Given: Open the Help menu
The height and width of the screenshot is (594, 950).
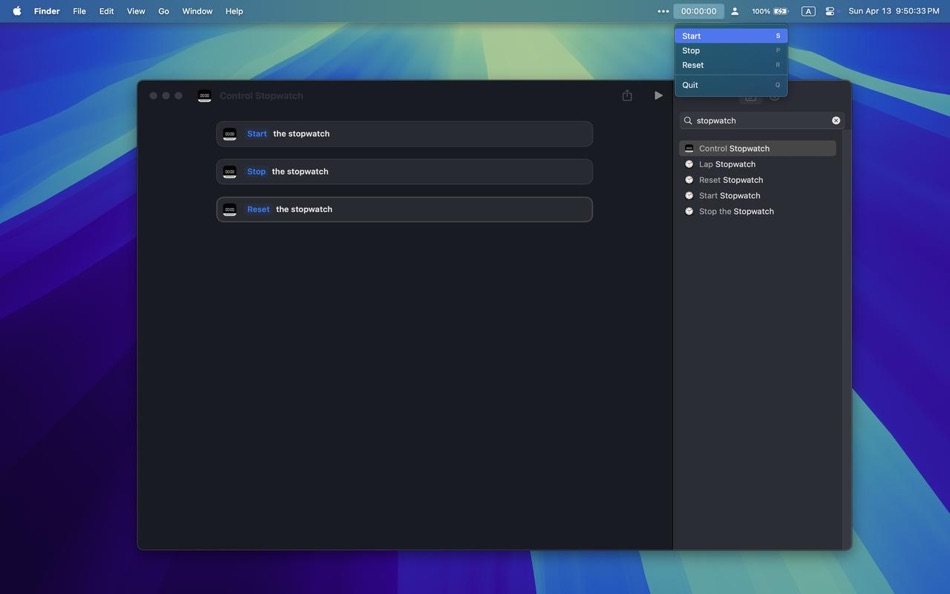Looking at the screenshot, I should (x=234, y=11).
